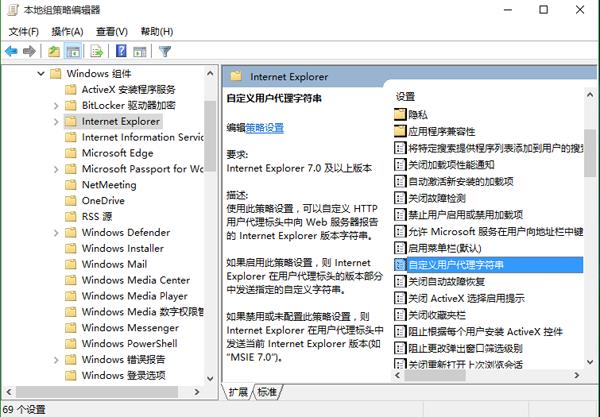
Task: Click the policy icon beside 自动激活新安装的加载项
Action: click(x=400, y=181)
